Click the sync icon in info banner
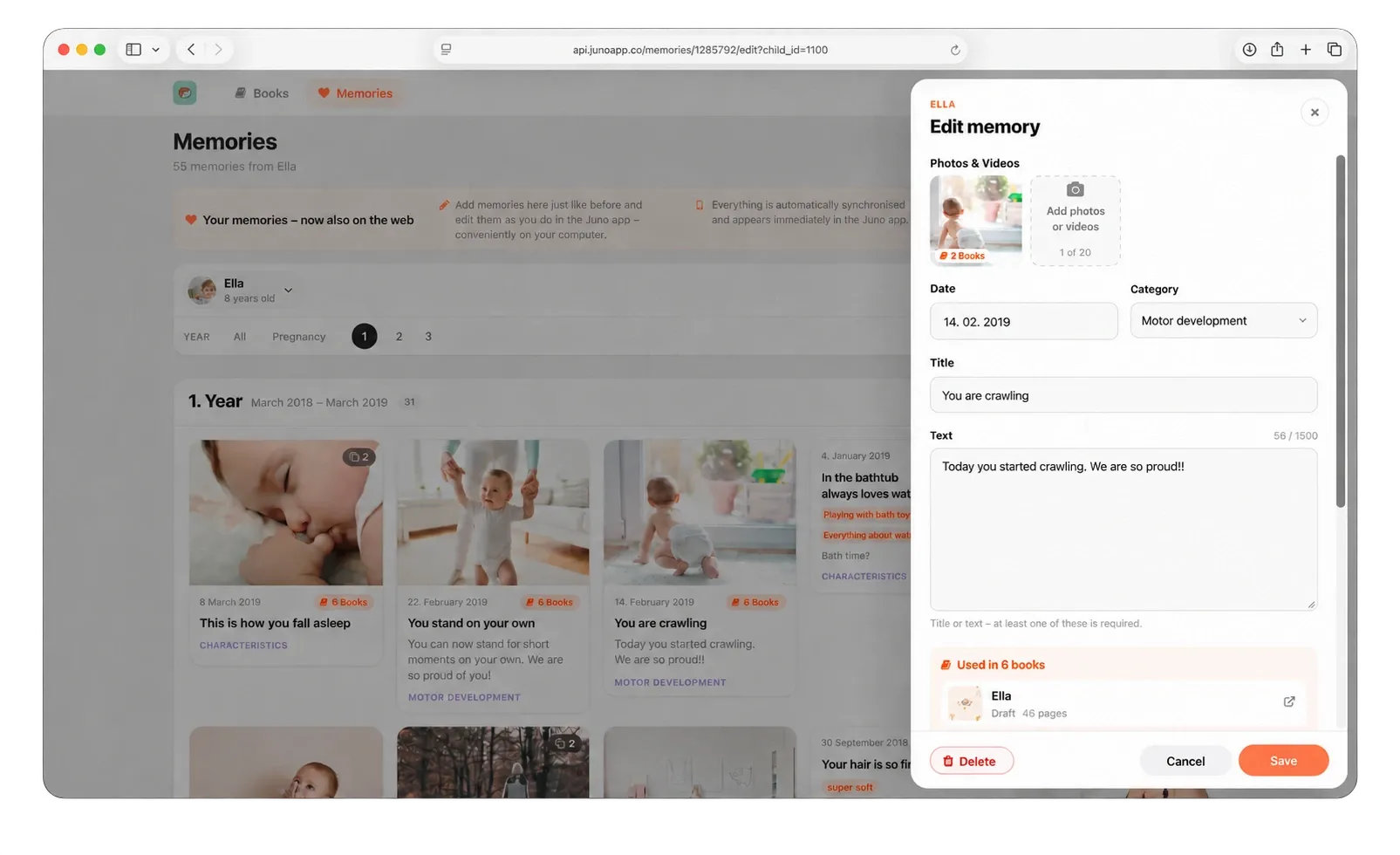1400x855 pixels. pos(699,205)
